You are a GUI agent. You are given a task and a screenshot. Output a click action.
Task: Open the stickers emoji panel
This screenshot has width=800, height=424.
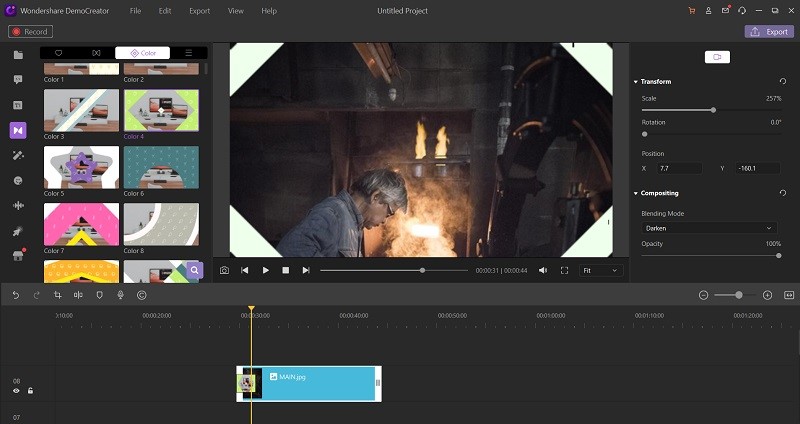coord(18,181)
